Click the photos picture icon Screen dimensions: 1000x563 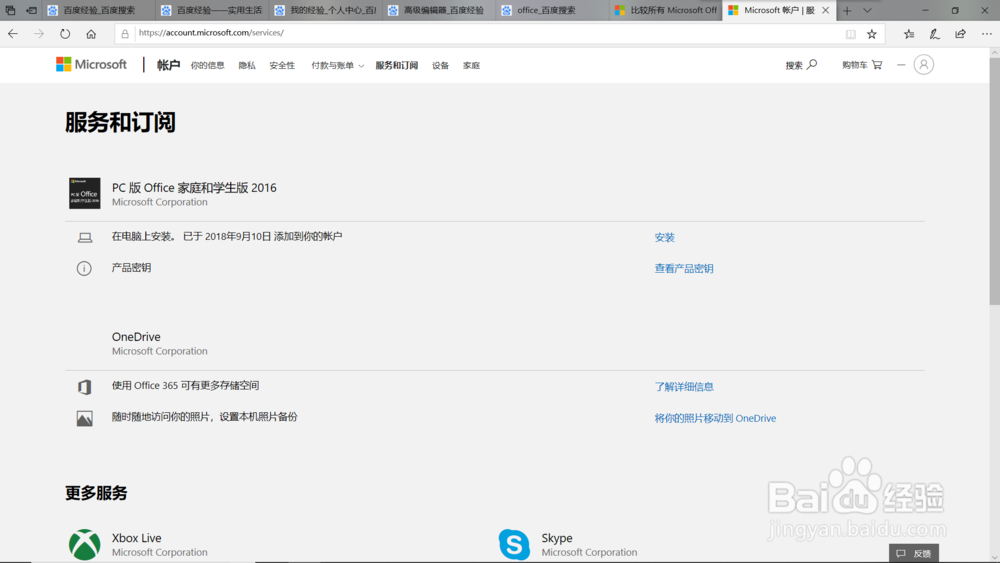[x=85, y=418]
